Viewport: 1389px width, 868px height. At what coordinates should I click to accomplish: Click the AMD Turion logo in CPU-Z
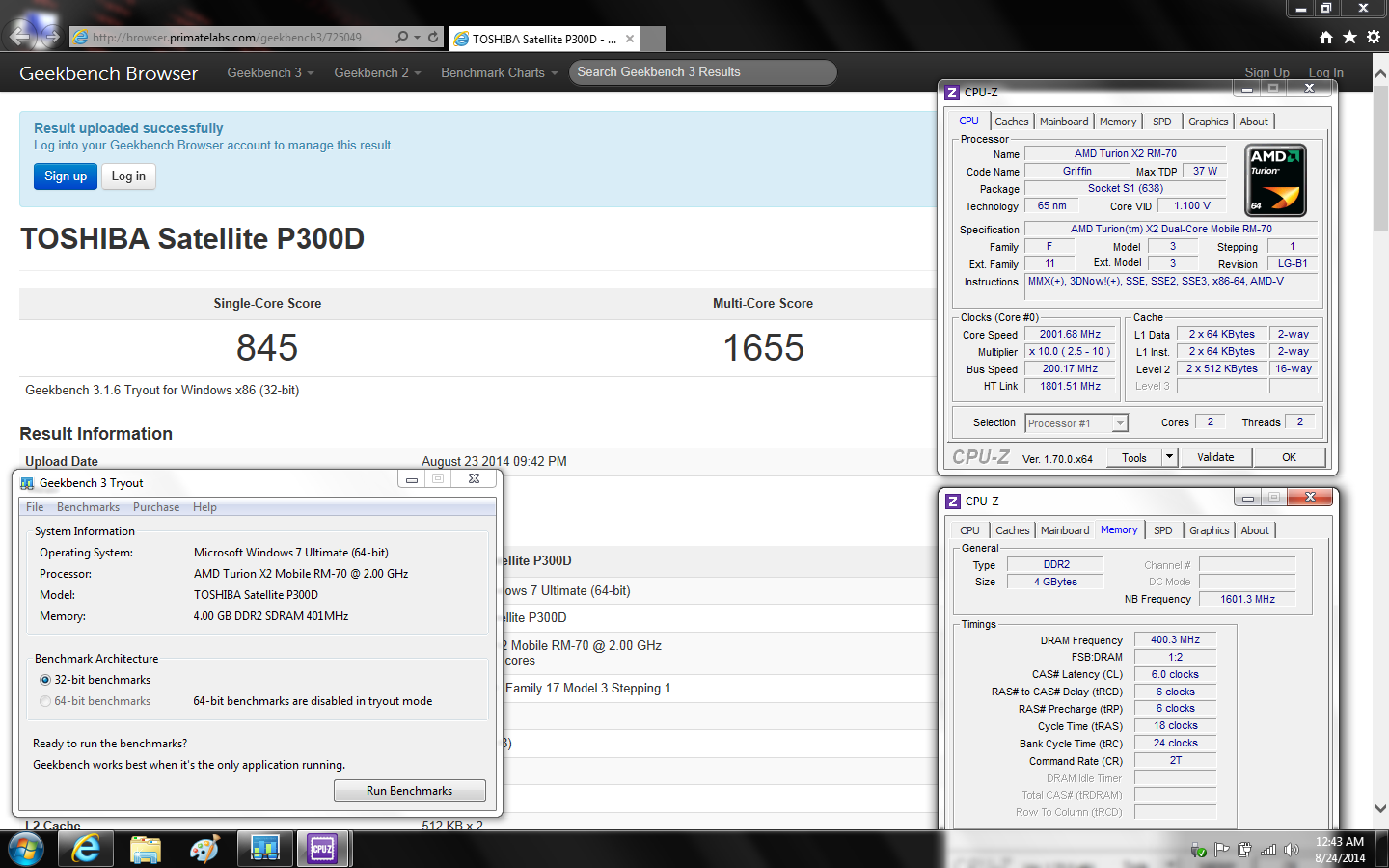1275,180
